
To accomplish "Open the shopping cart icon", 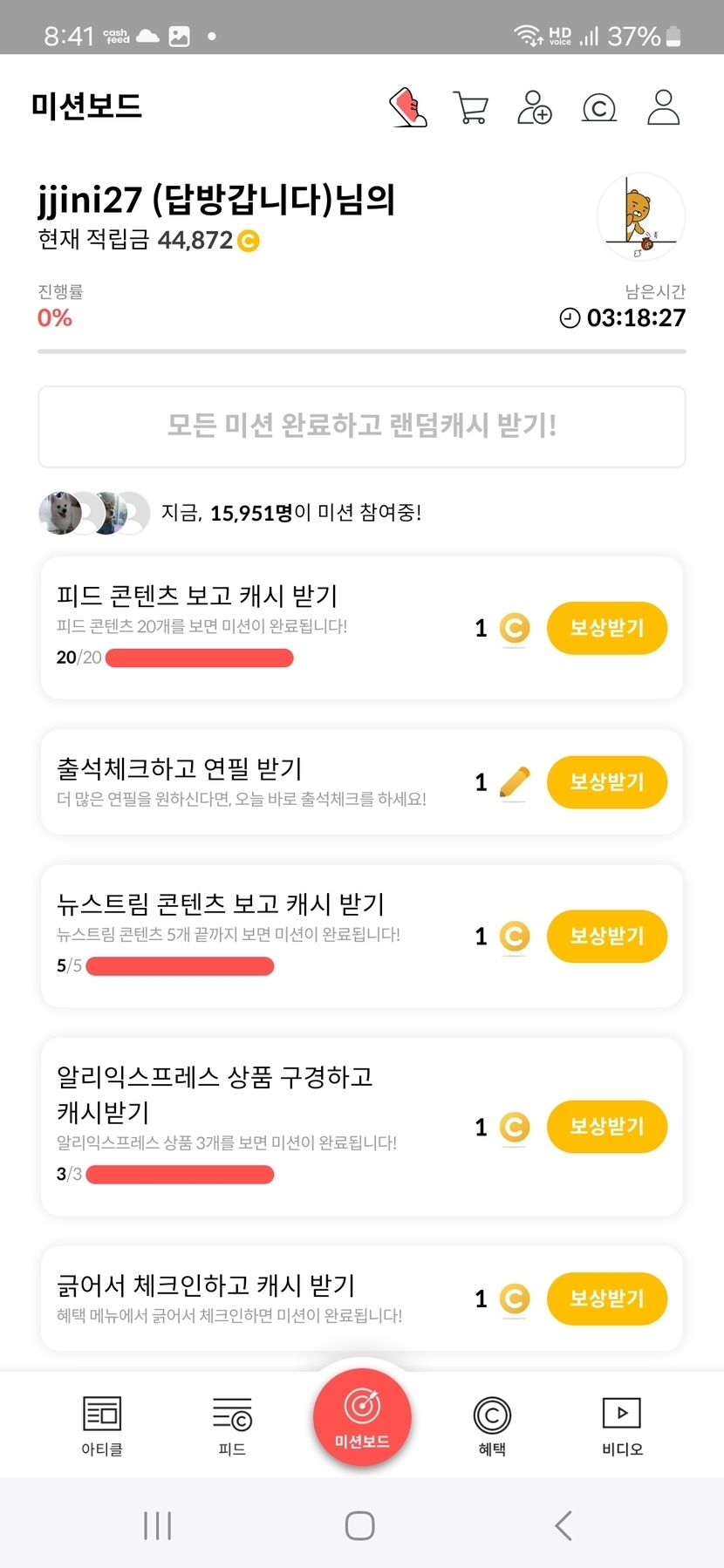I will [471, 107].
